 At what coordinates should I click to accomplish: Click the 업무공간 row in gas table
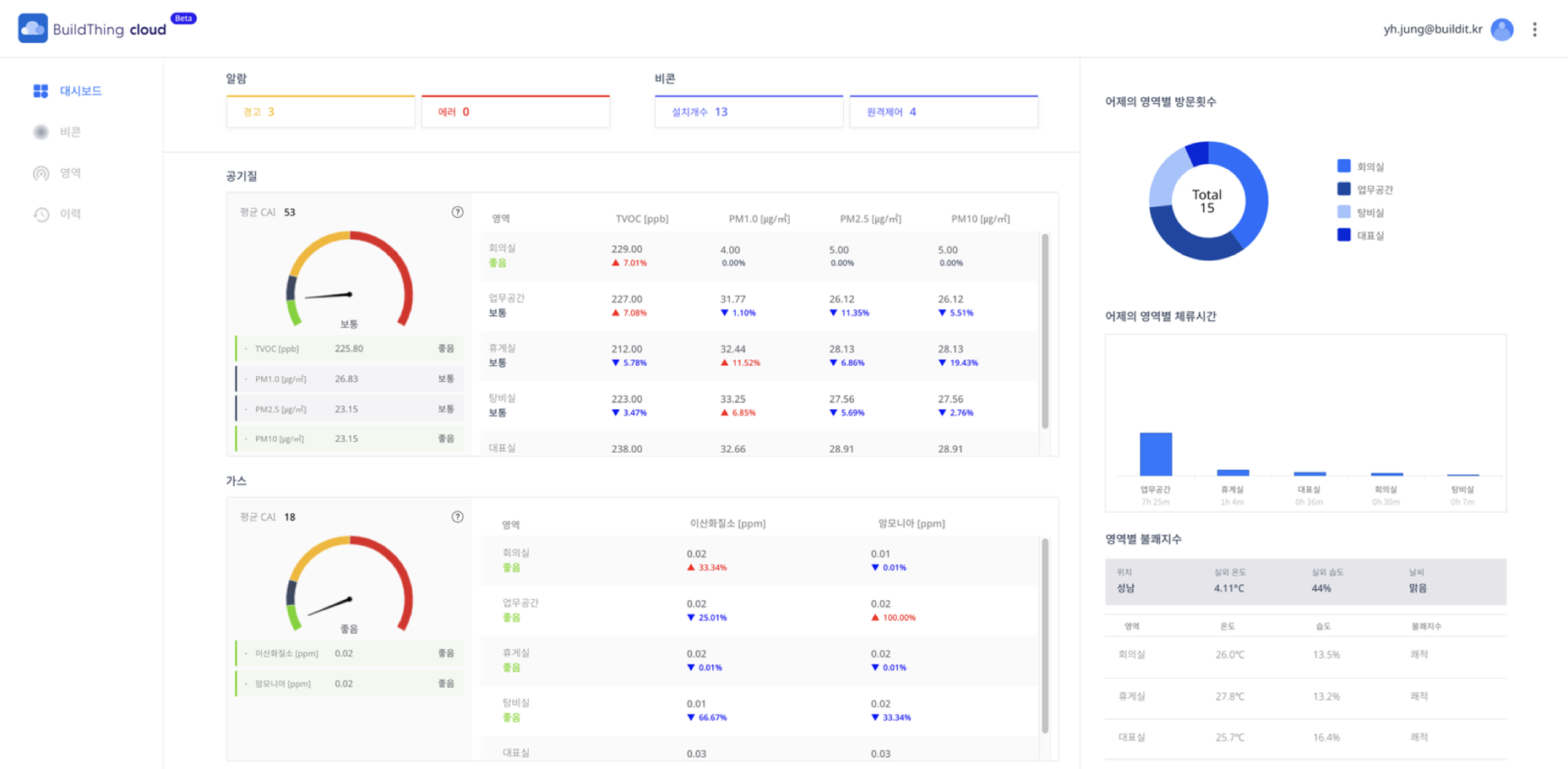pos(759,610)
